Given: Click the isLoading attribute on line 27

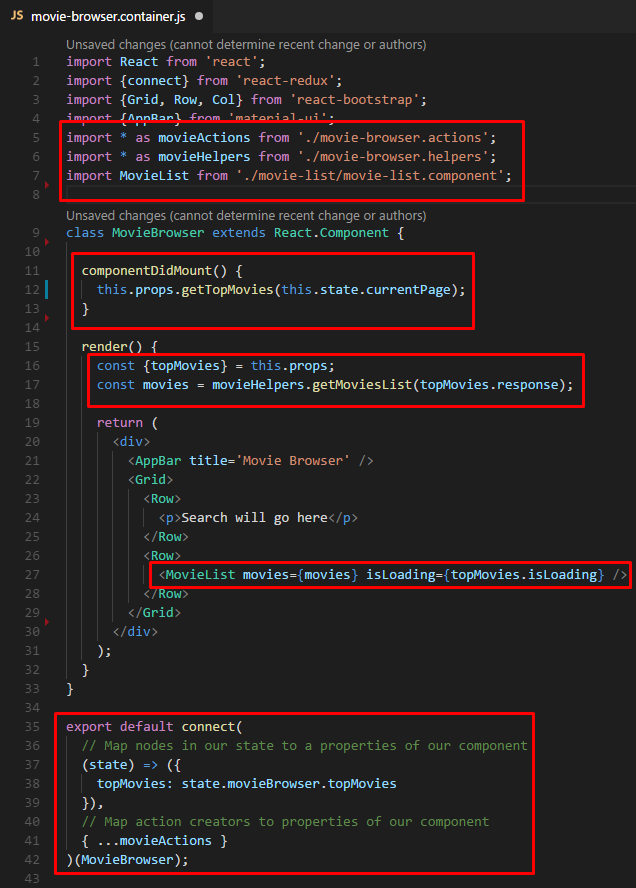Looking at the screenshot, I should [400, 574].
